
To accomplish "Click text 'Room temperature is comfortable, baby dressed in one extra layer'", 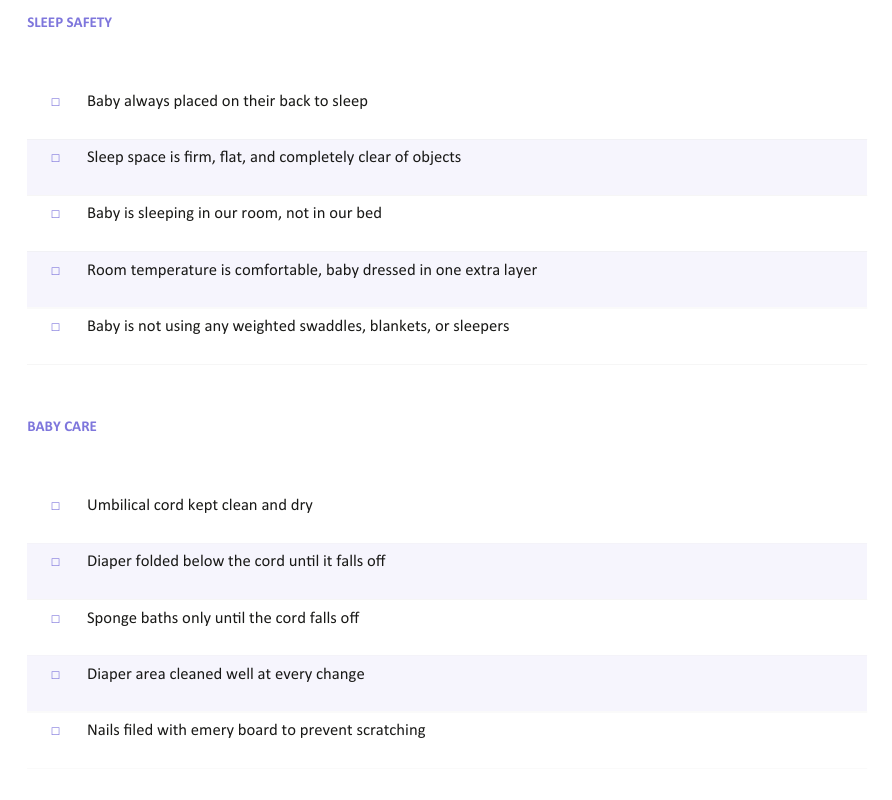I will coord(312,270).
